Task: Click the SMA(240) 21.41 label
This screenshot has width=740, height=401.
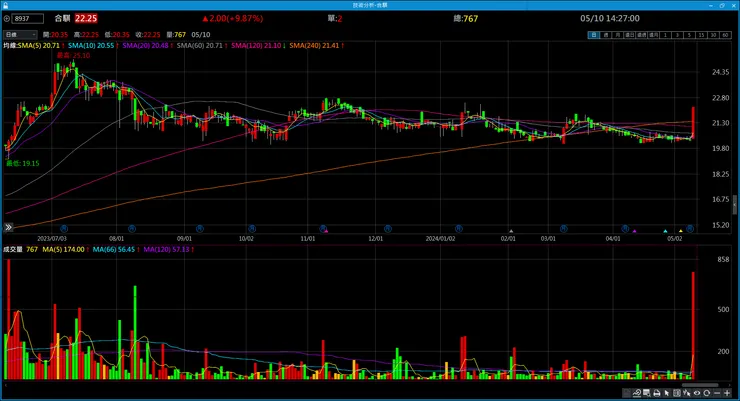Action: [x=314, y=45]
